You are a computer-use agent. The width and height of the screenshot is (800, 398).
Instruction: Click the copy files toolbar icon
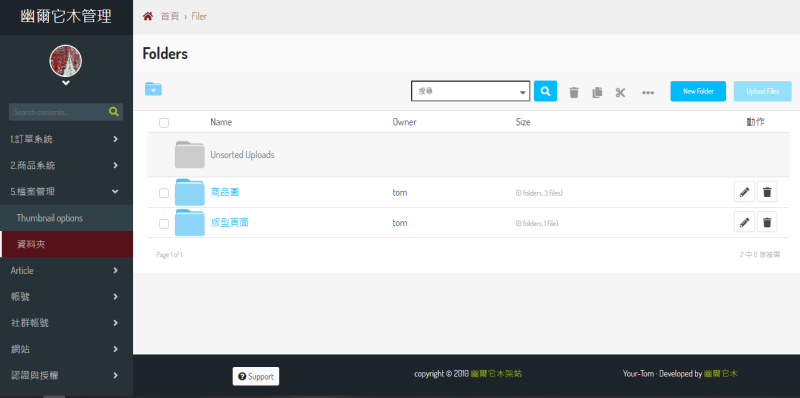pos(597,92)
